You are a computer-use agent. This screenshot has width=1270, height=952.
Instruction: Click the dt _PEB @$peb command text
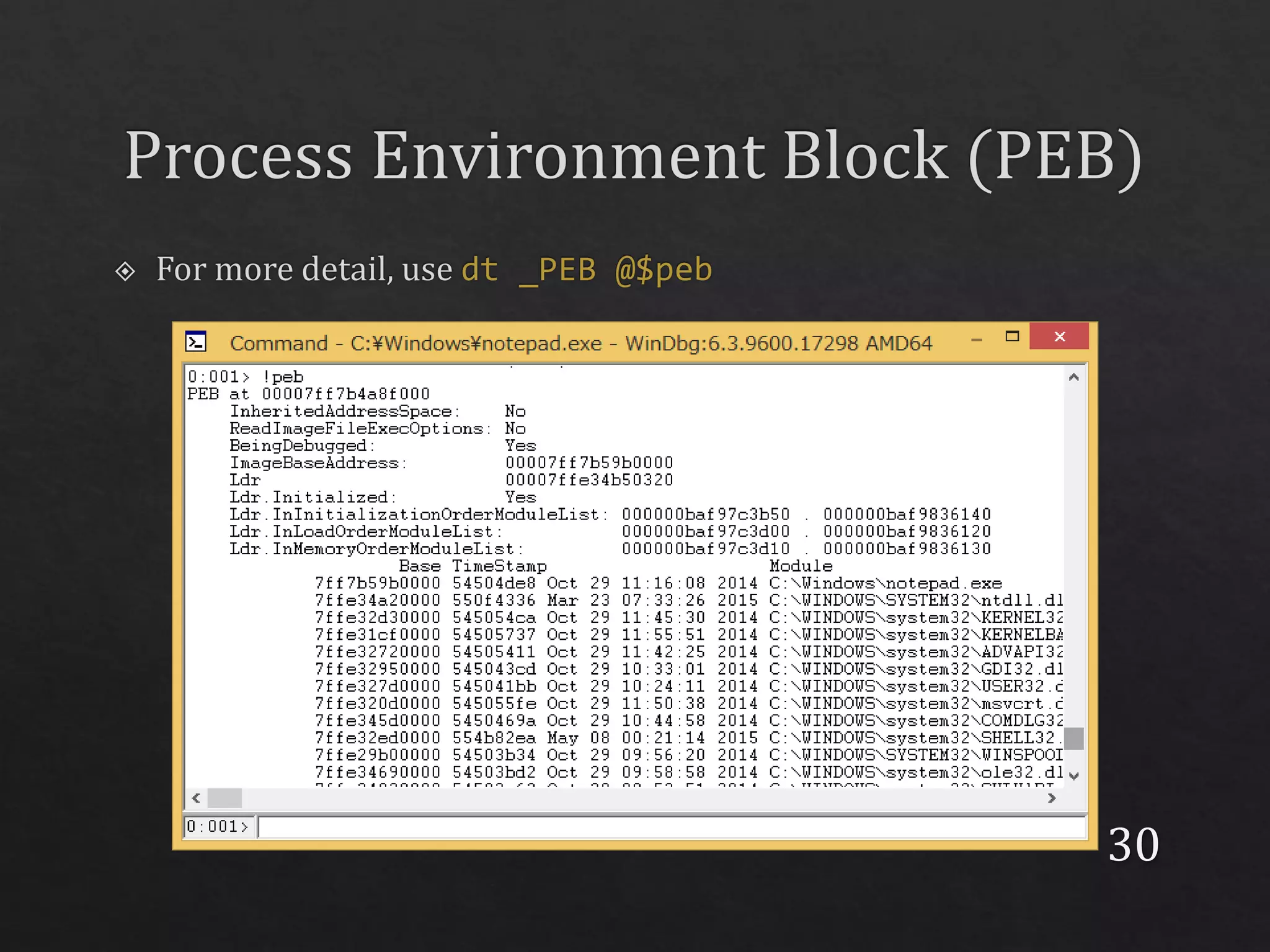(x=587, y=270)
